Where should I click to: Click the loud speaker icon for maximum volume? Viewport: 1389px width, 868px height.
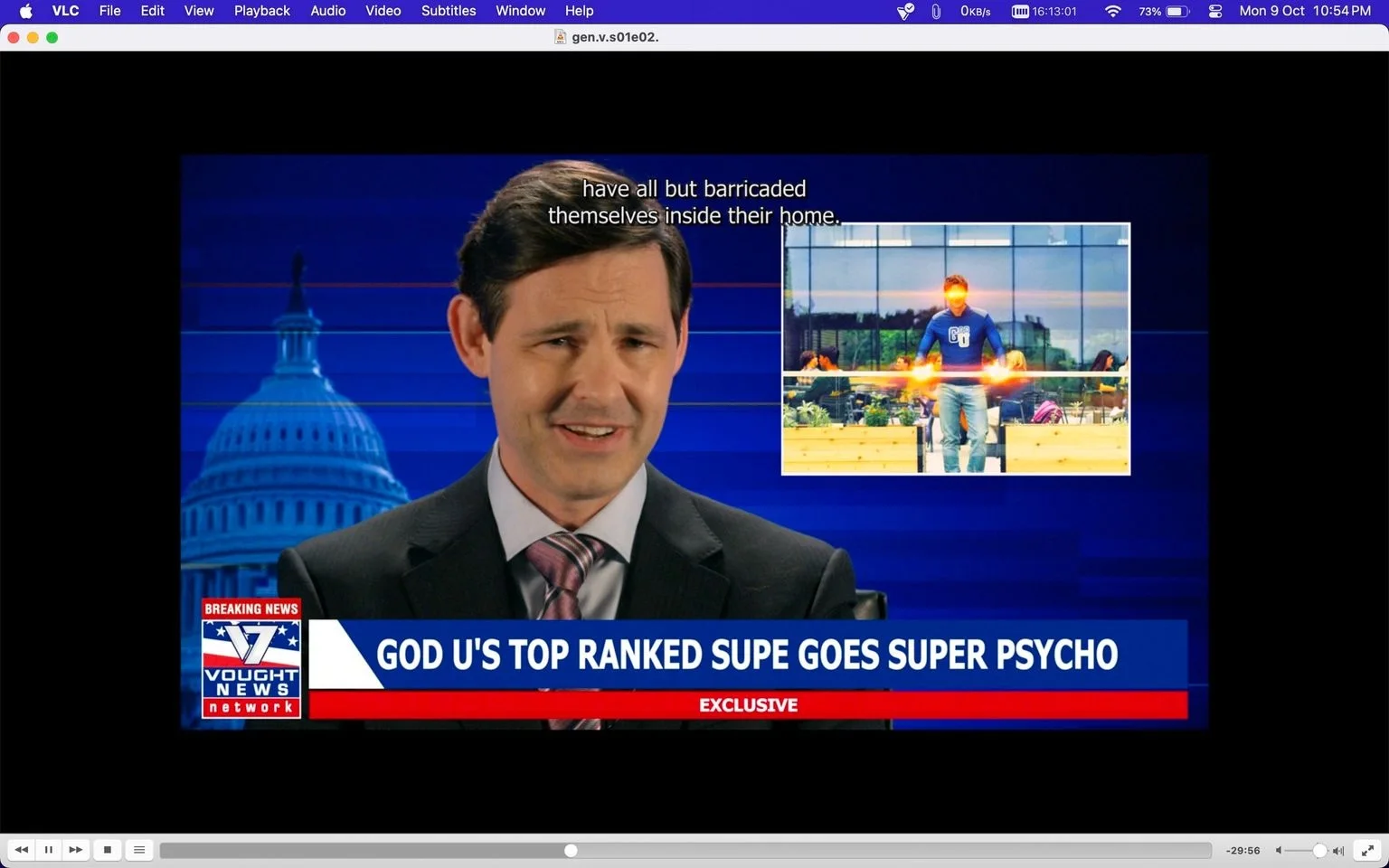(x=1338, y=851)
